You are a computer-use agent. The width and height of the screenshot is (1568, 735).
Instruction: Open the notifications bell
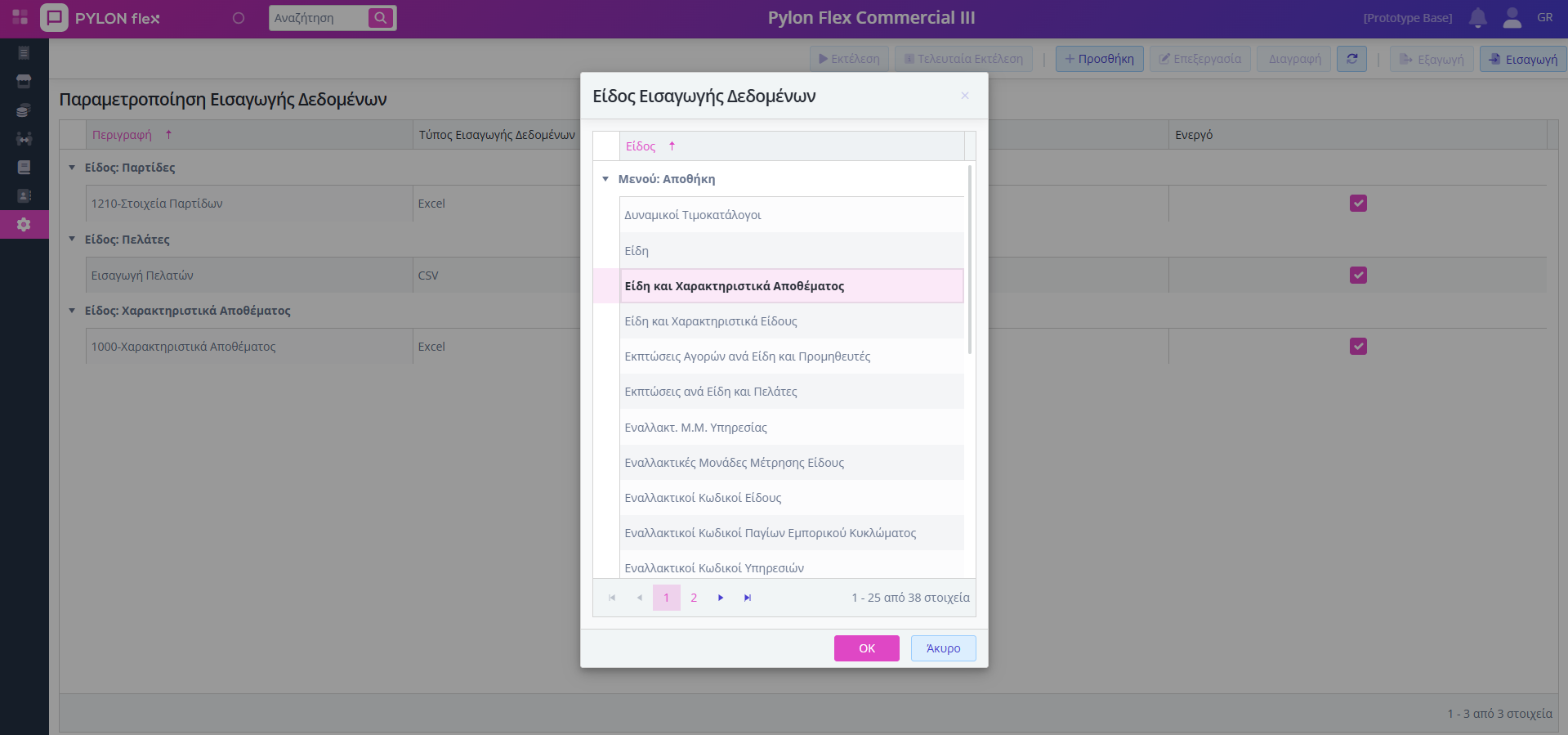(1477, 18)
